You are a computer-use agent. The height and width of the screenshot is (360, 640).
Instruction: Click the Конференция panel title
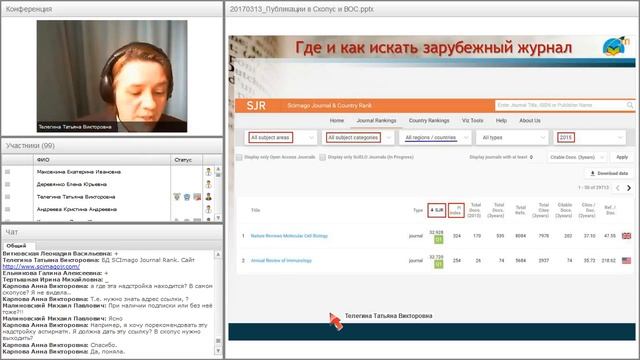point(29,9)
